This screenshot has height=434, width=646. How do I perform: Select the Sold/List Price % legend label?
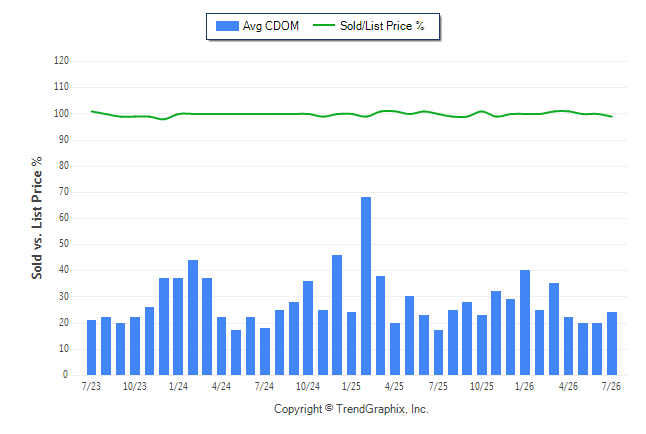(x=382, y=26)
